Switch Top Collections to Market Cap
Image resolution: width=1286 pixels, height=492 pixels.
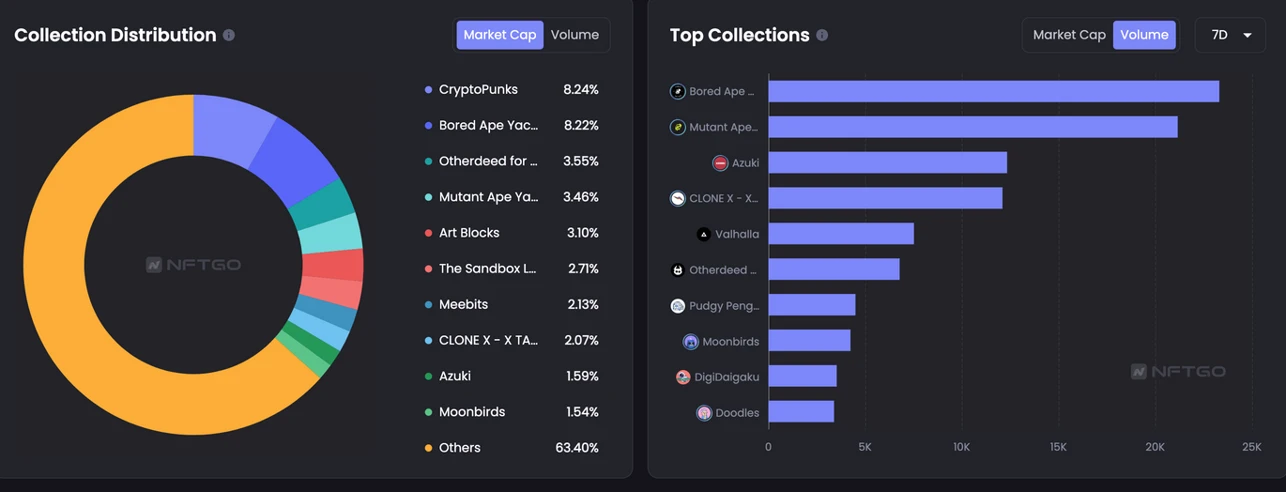point(1069,35)
